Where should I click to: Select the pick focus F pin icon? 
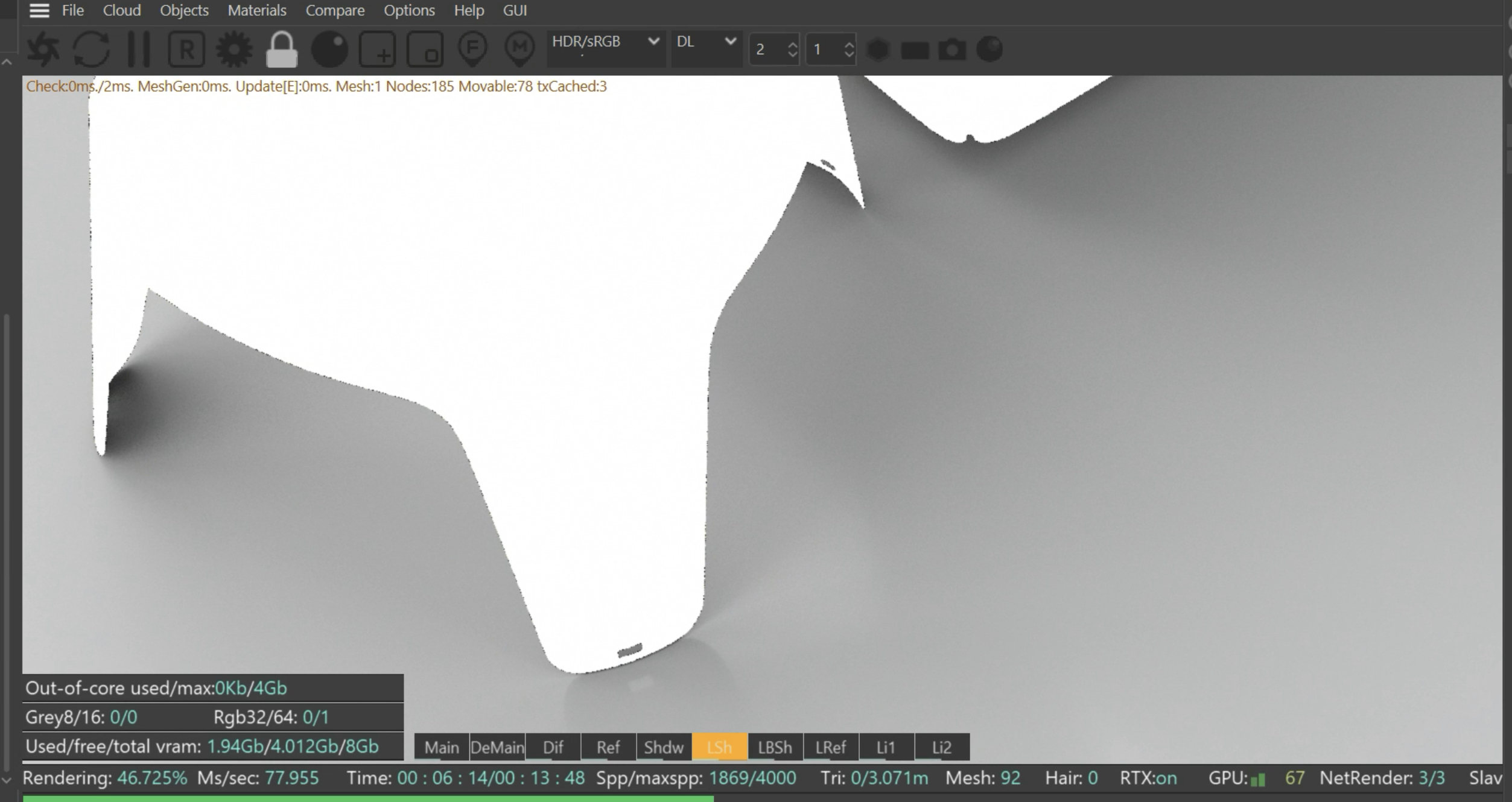[472, 49]
